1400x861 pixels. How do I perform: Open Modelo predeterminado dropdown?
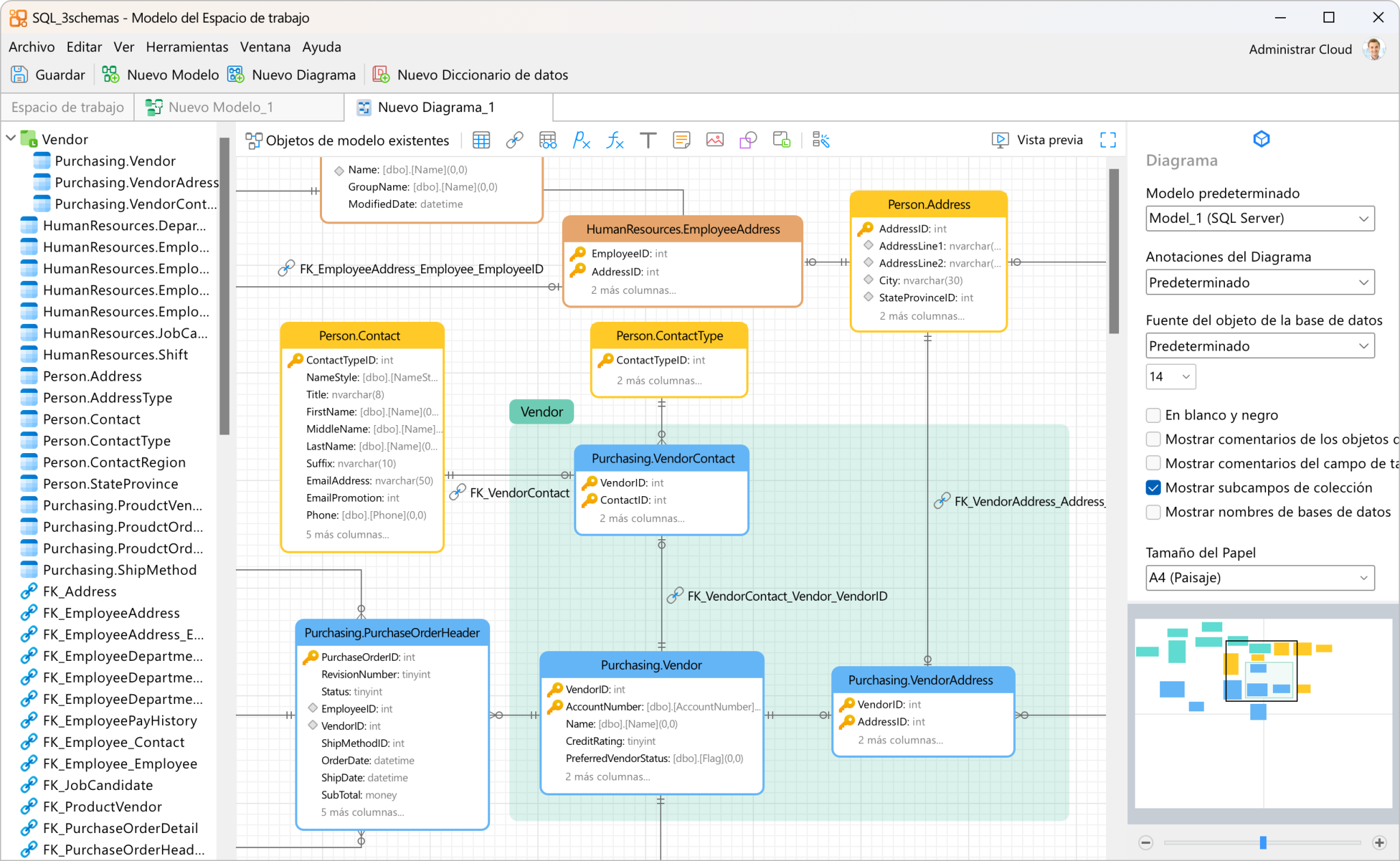point(1260,219)
